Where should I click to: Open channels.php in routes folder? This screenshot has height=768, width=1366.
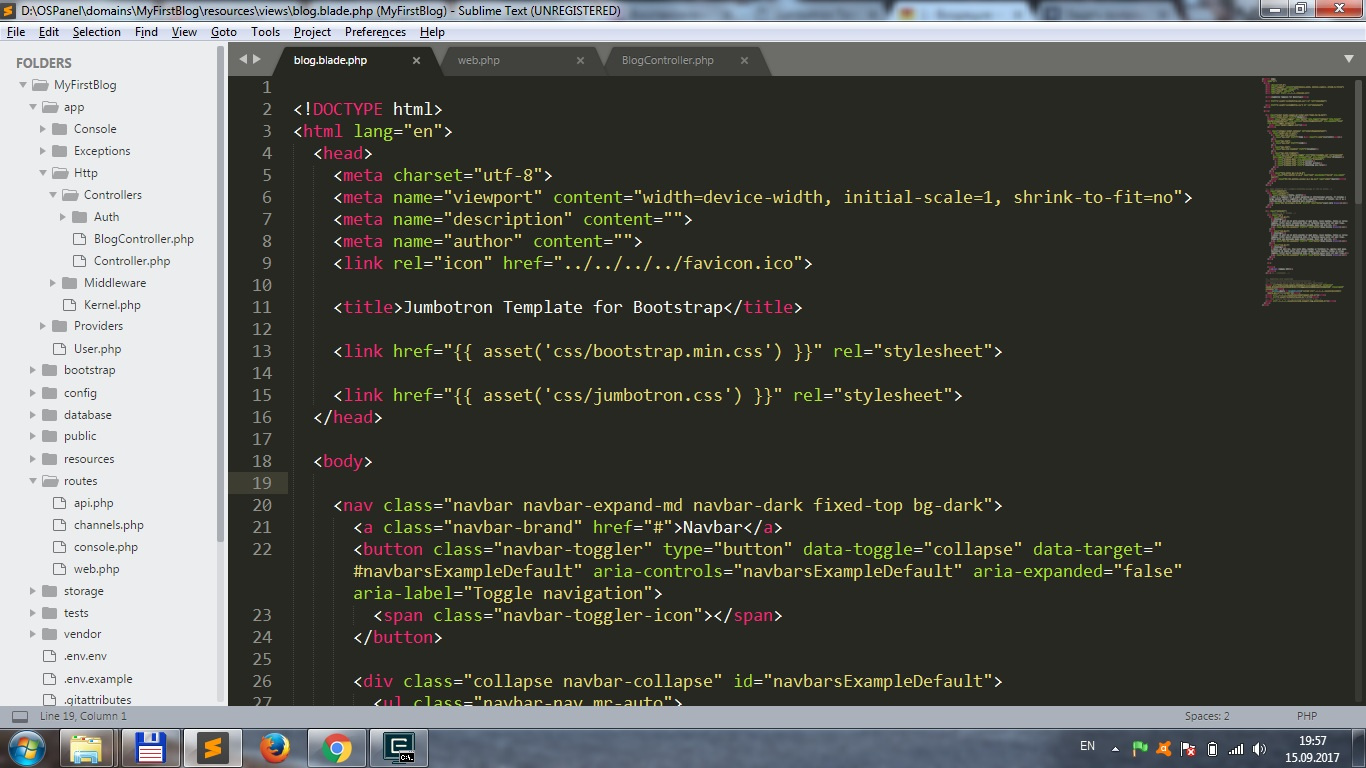tap(109, 525)
